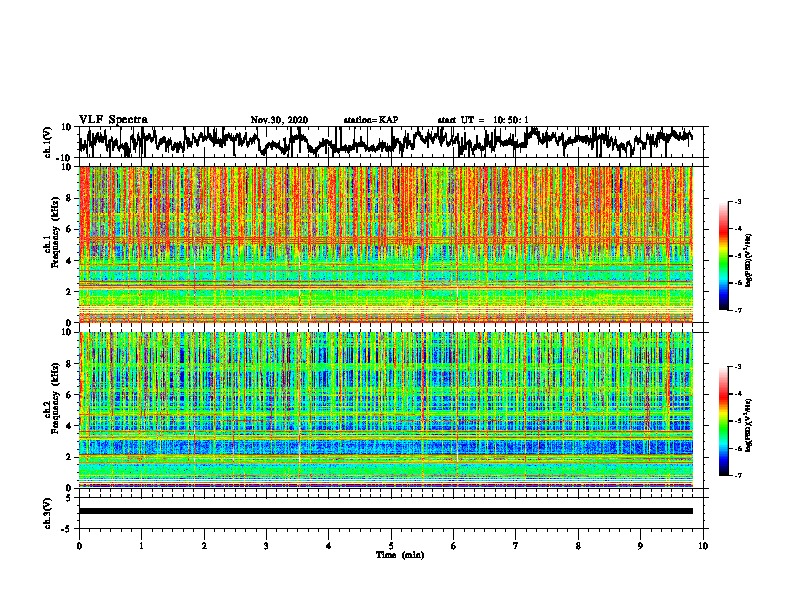Click time axis tick label "1"
792x612 pixels.
coord(141,546)
